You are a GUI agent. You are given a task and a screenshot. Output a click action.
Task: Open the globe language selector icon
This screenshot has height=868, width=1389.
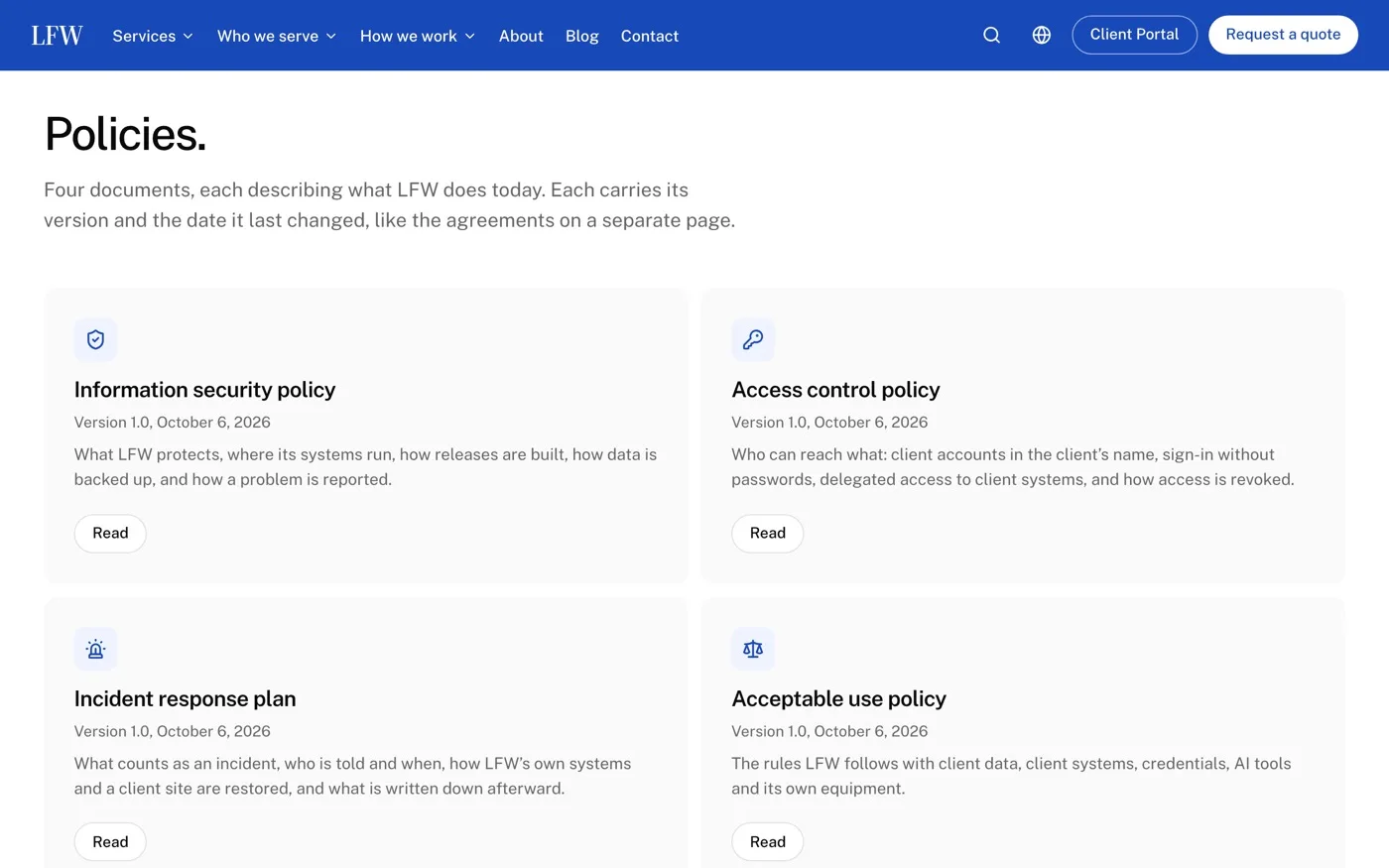pos(1041,35)
